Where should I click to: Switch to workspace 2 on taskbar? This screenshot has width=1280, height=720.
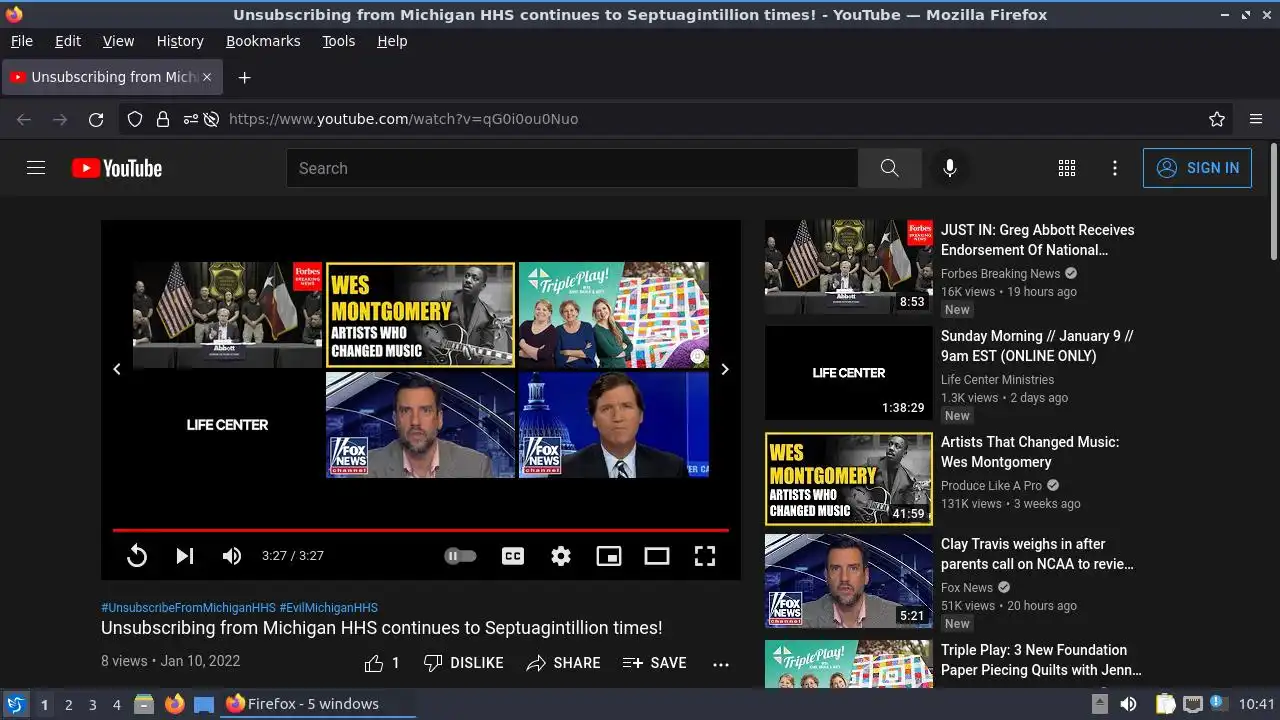68,704
